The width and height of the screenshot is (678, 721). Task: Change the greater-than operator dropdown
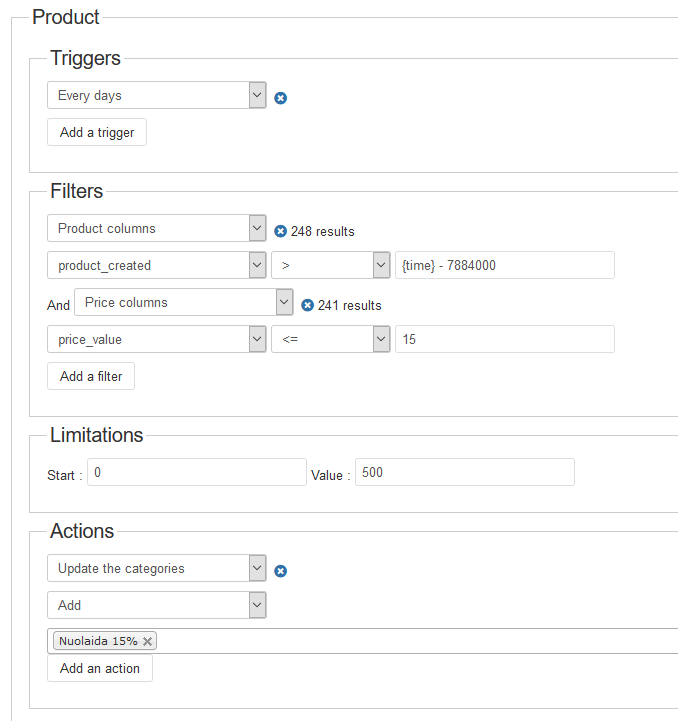[x=331, y=265]
